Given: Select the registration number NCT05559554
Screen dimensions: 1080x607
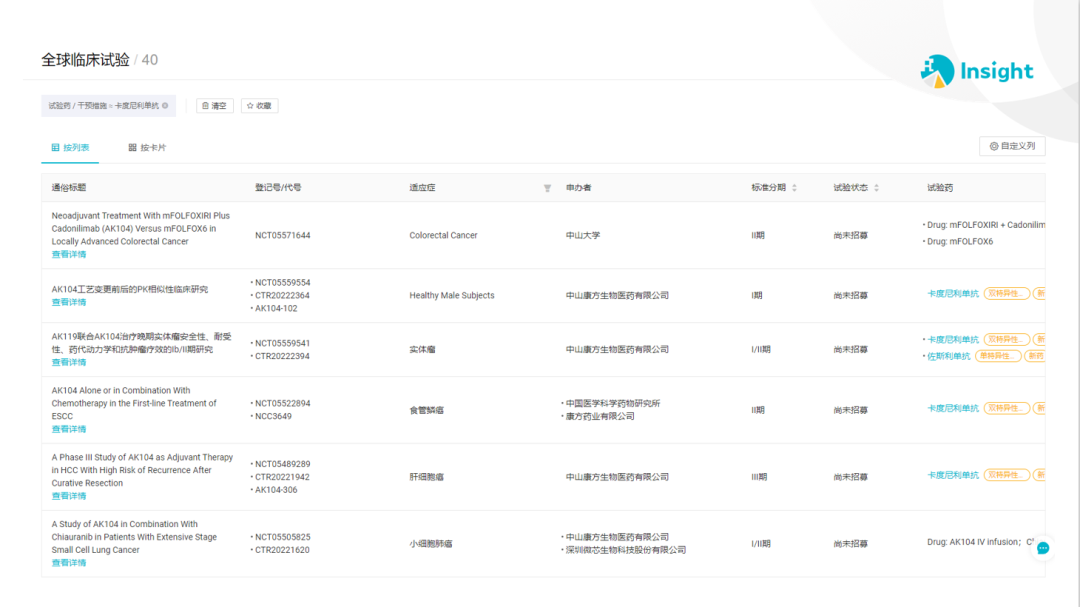Looking at the screenshot, I should (x=282, y=282).
